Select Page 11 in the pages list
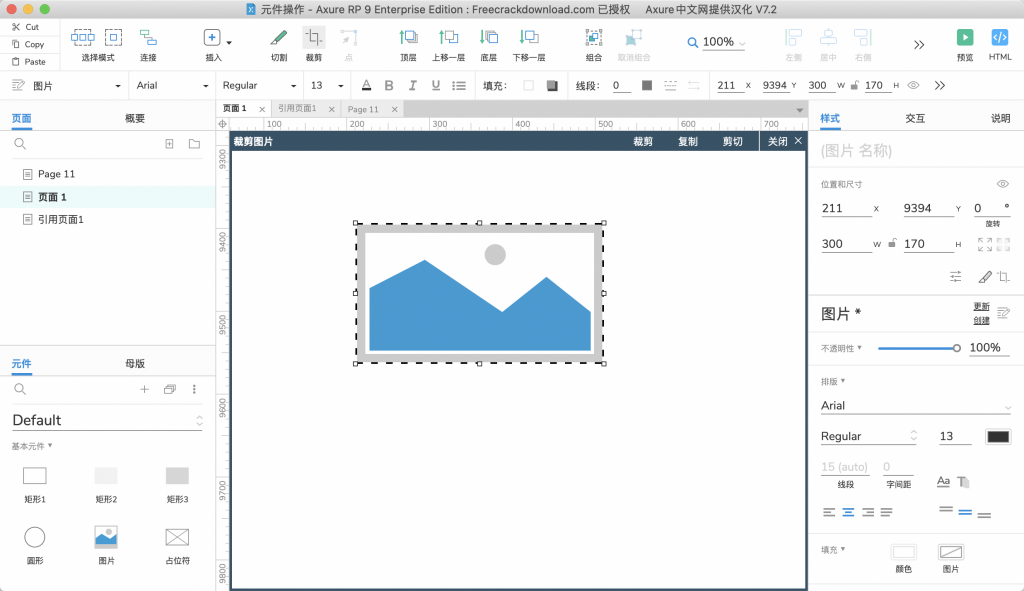1024x591 pixels. coord(56,174)
